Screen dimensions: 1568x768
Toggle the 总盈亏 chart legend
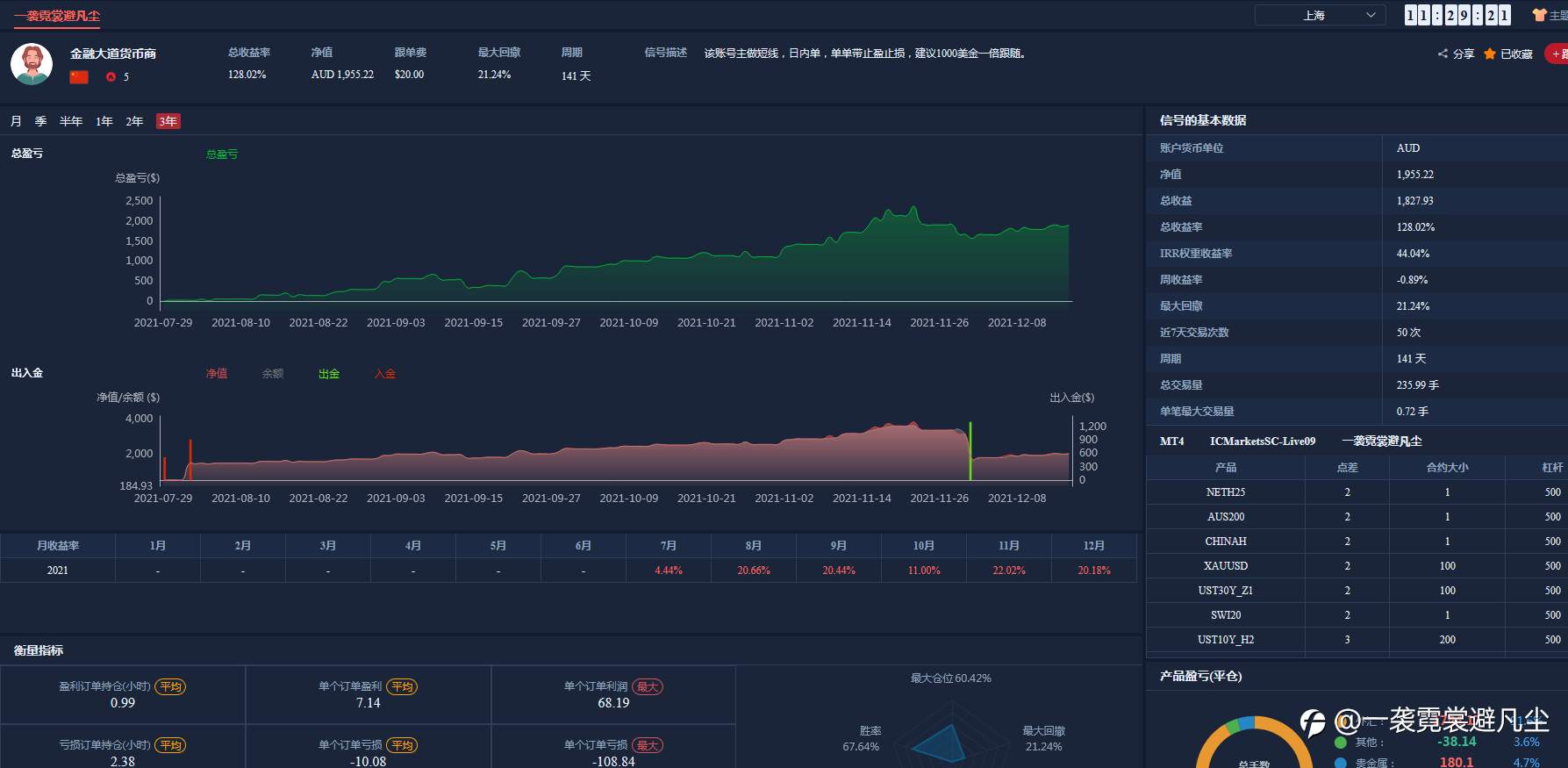(222, 154)
